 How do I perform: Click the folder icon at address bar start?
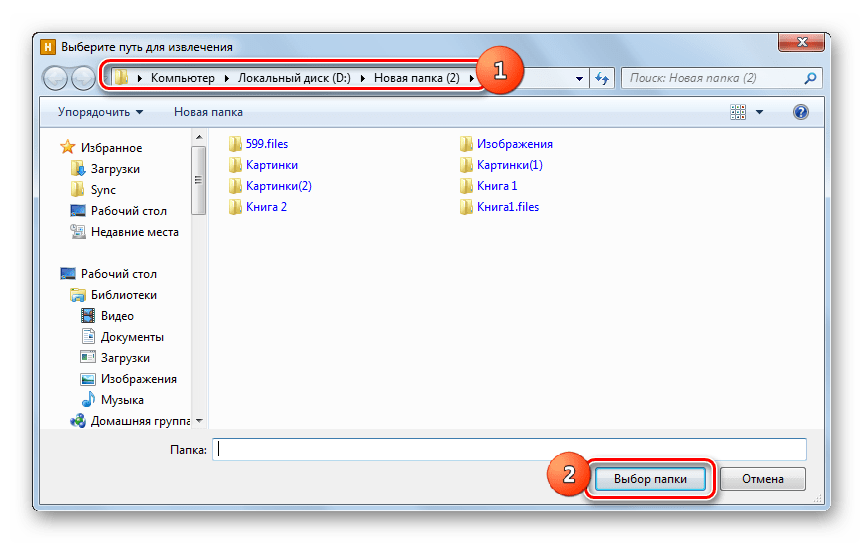point(121,78)
